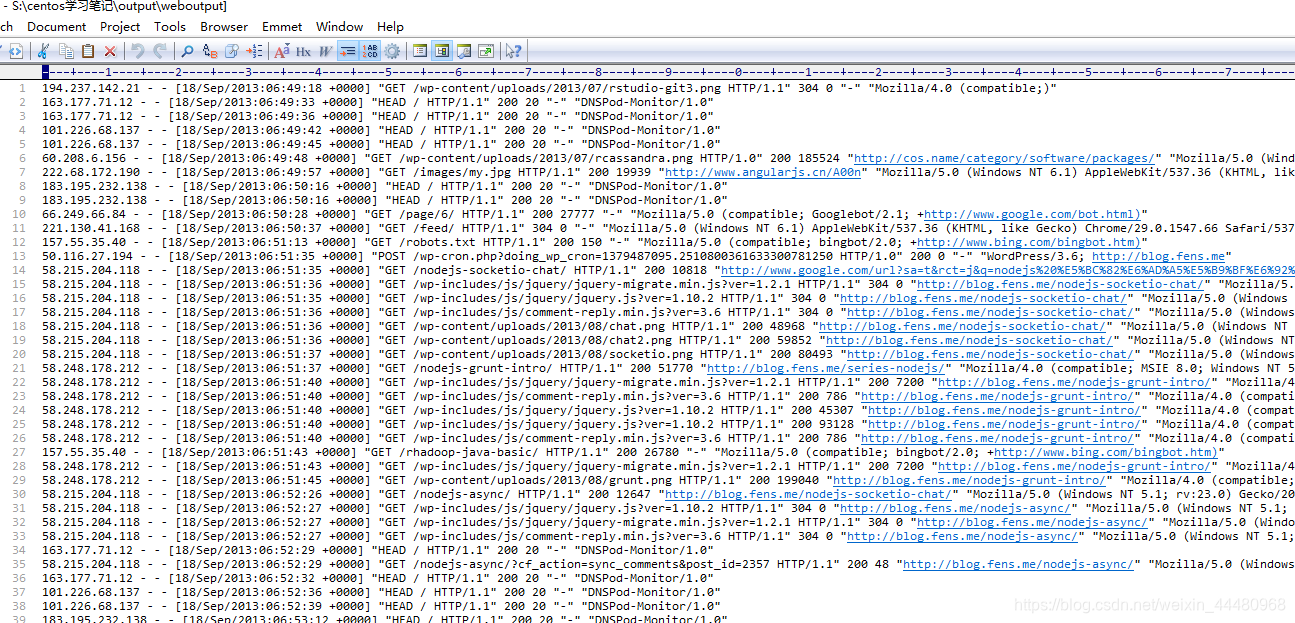Screen dimensions: 1295x623
Task: Open the Replace (A to B) icon
Action: point(209,51)
